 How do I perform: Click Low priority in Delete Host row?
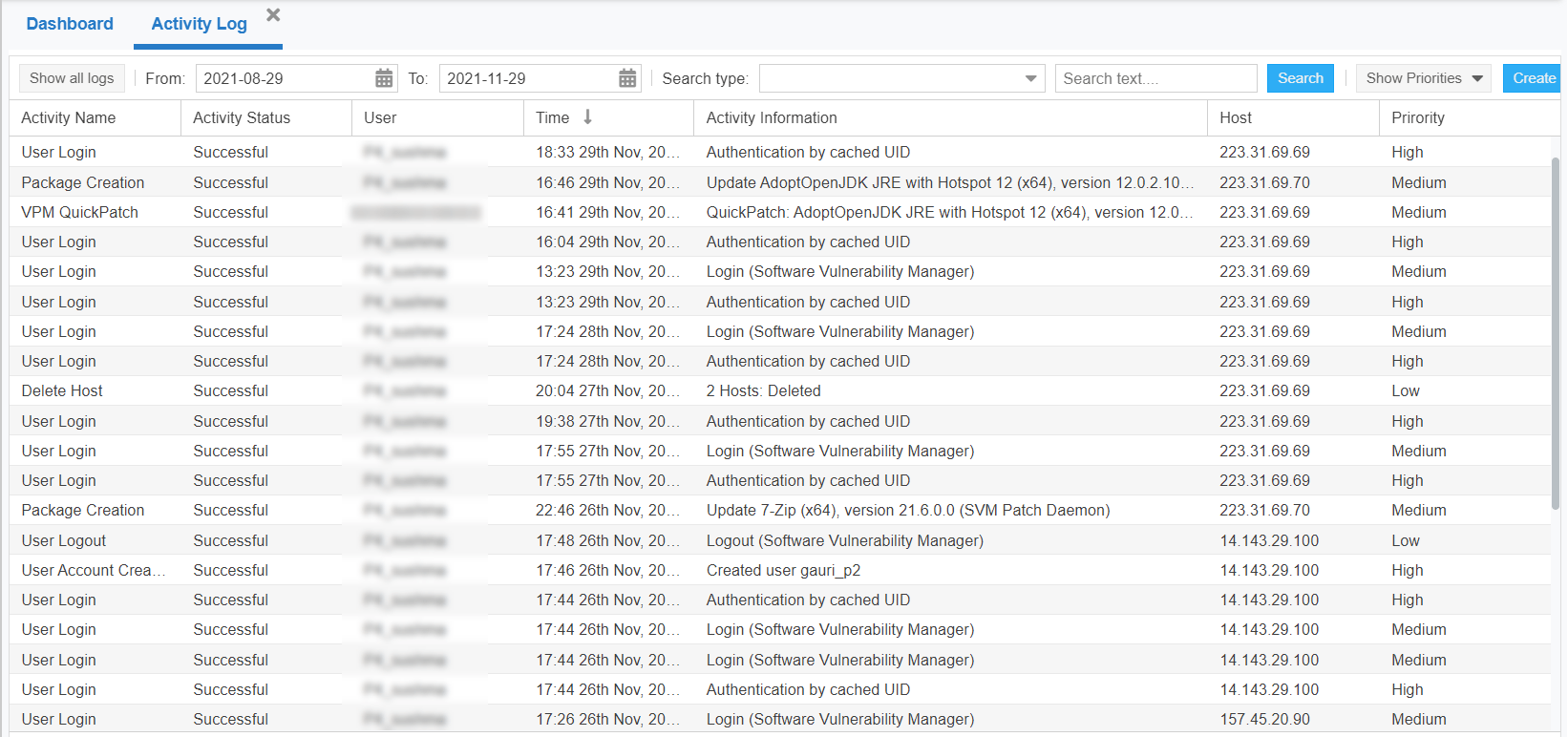(1406, 390)
